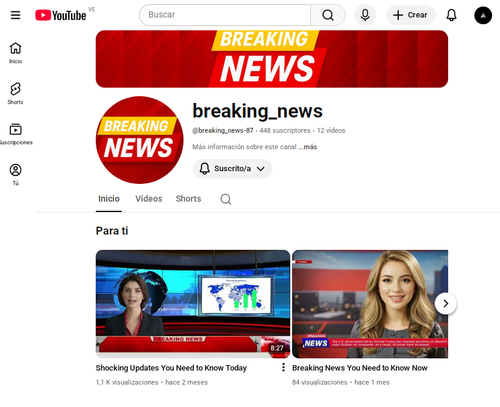Open title Breaking News You Need to Know Now

[x=360, y=368]
